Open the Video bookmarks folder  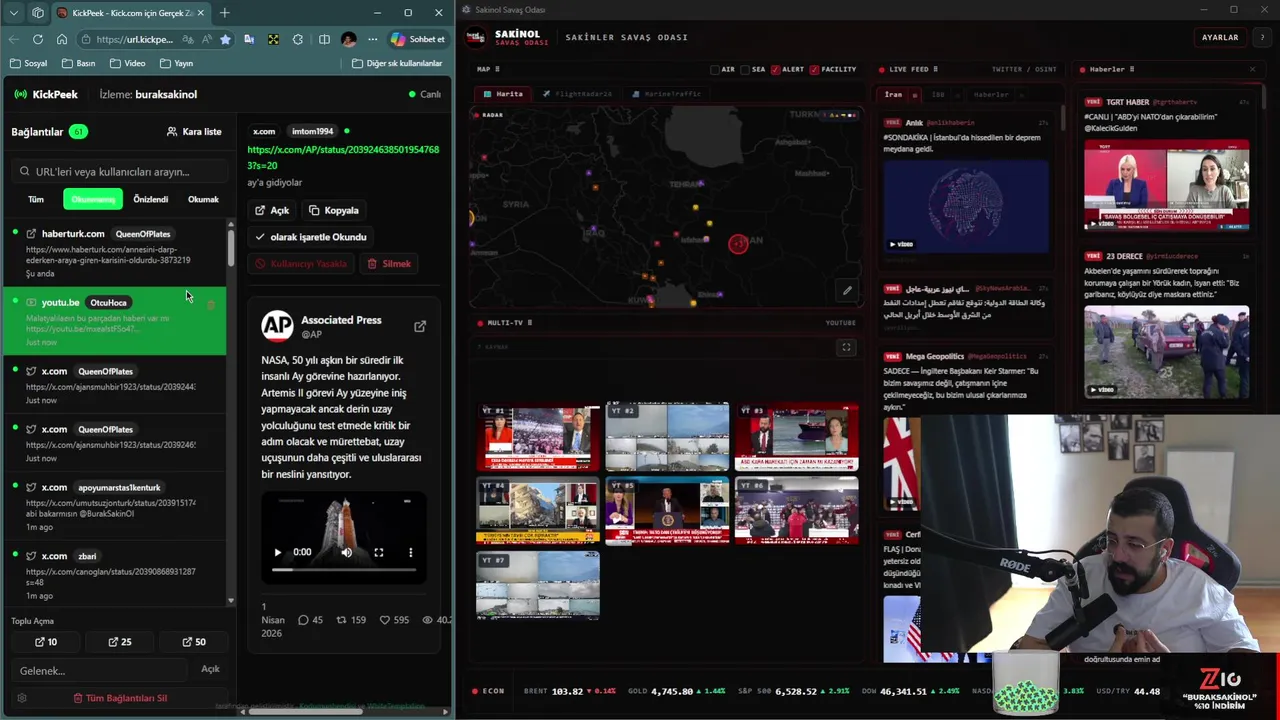click(x=127, y=63)
